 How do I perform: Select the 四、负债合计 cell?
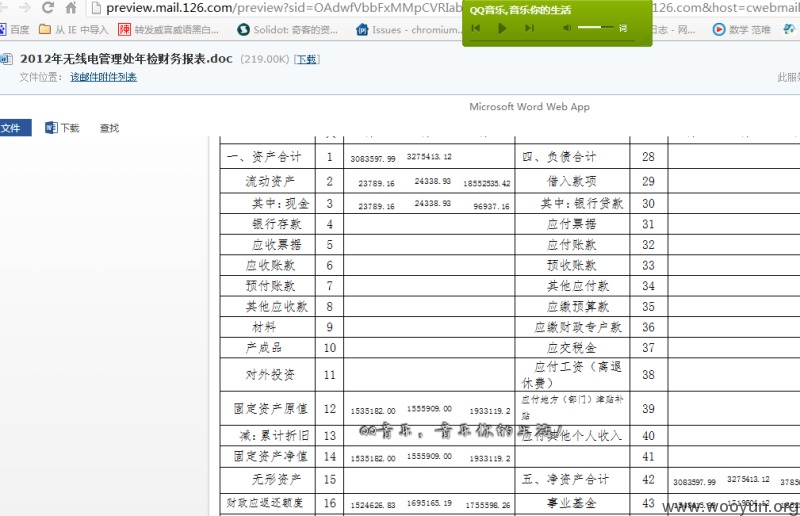point(572,157)
